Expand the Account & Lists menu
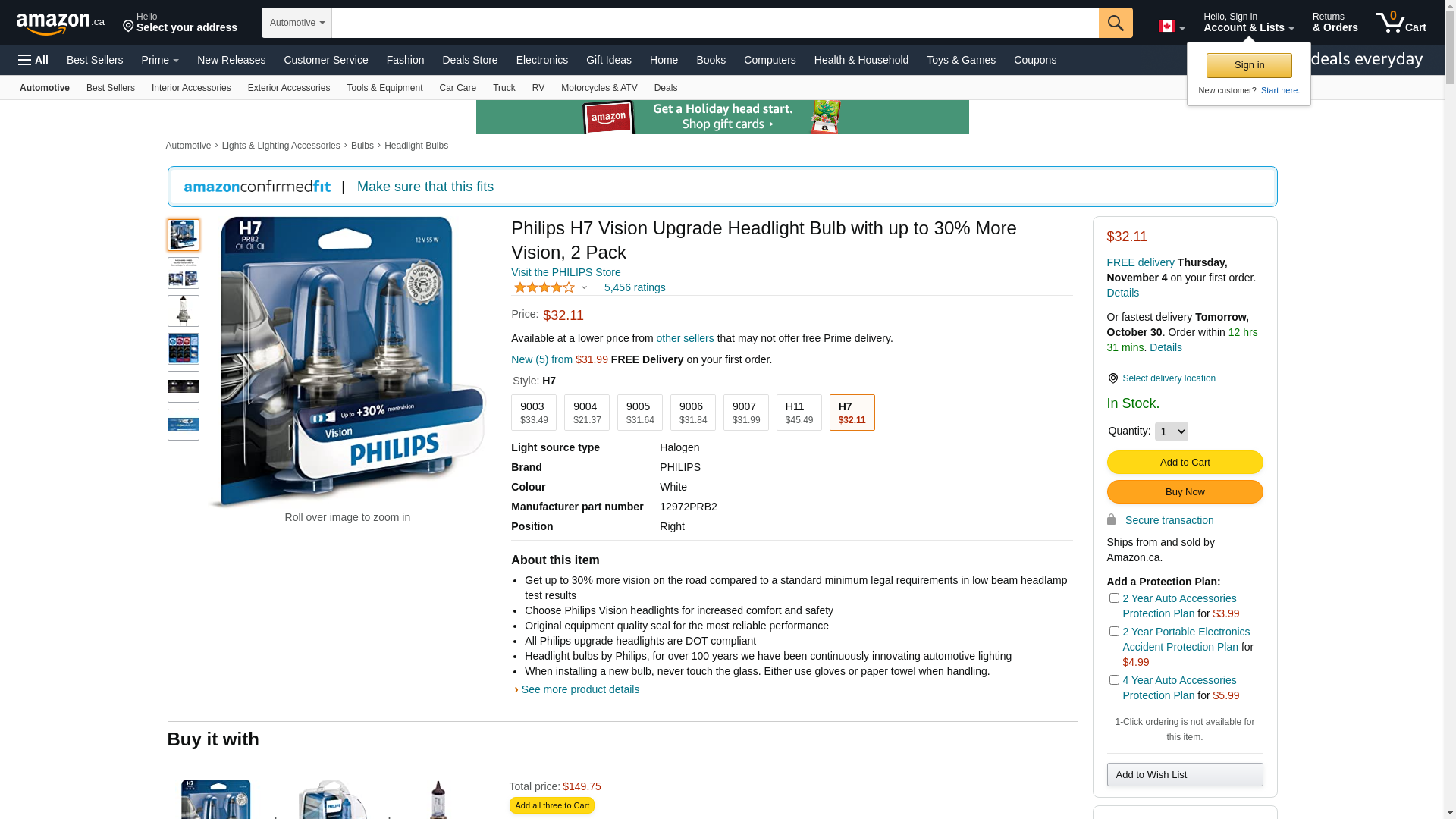1456x819 pixels. (x=1248, y=23)
